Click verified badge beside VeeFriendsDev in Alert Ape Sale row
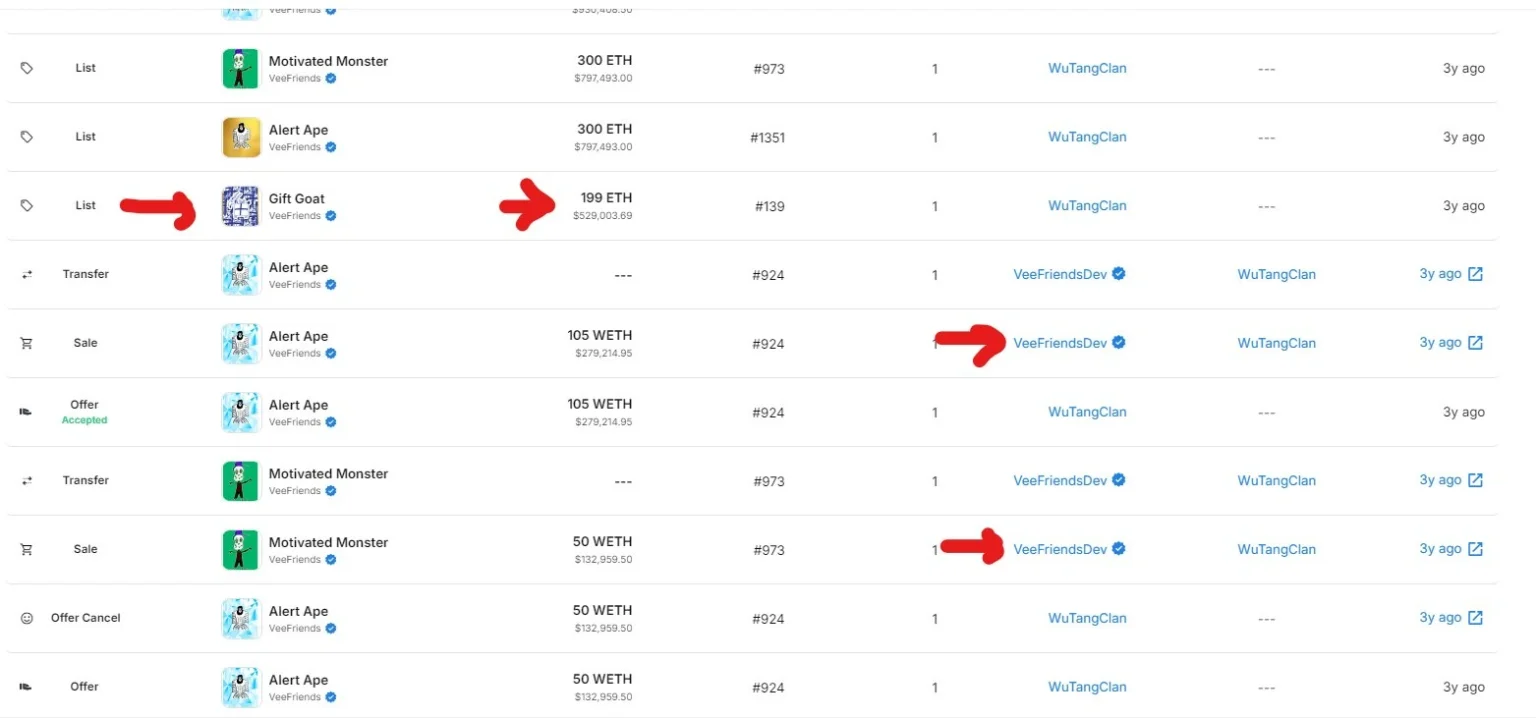Screen dimensions: 1536x718 (x=1119, y=342)
